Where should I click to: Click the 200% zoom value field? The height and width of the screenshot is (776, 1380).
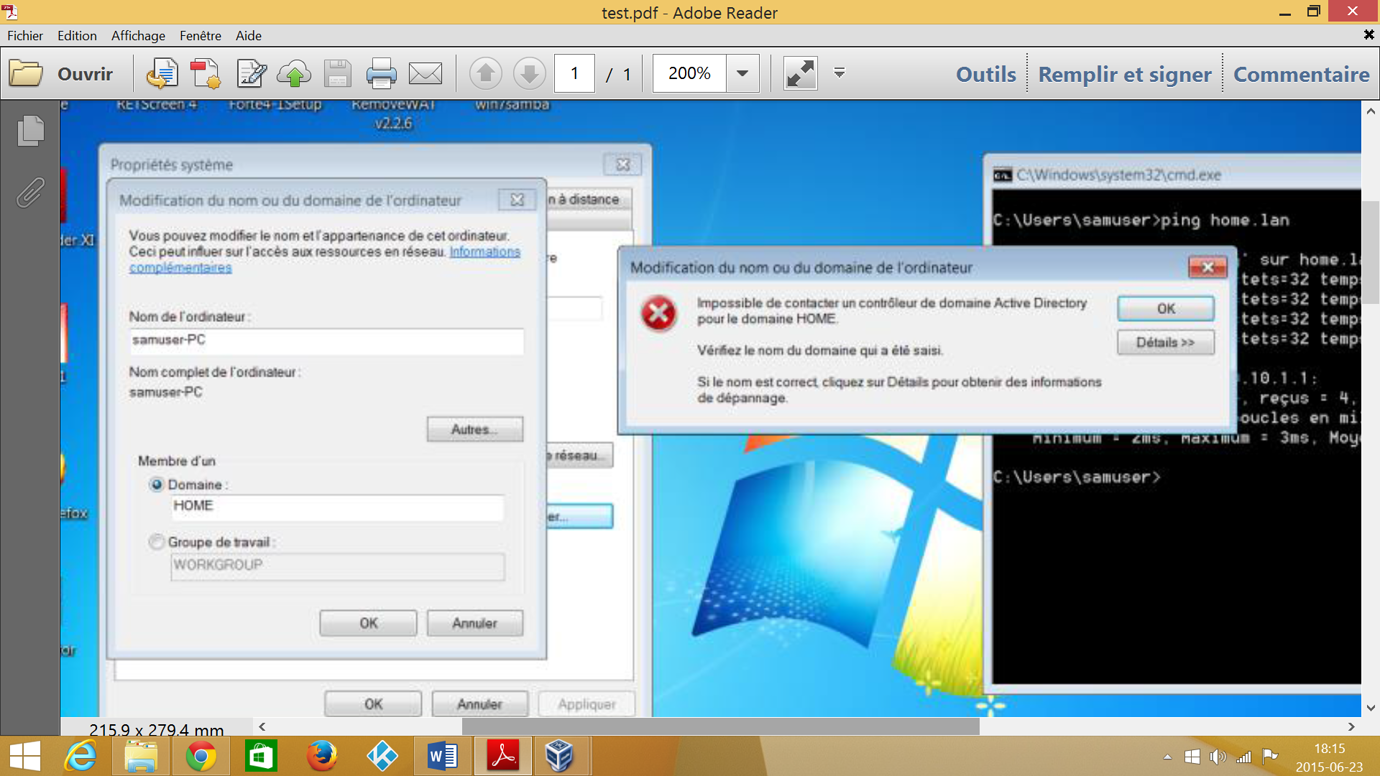[x=690, y=74]
